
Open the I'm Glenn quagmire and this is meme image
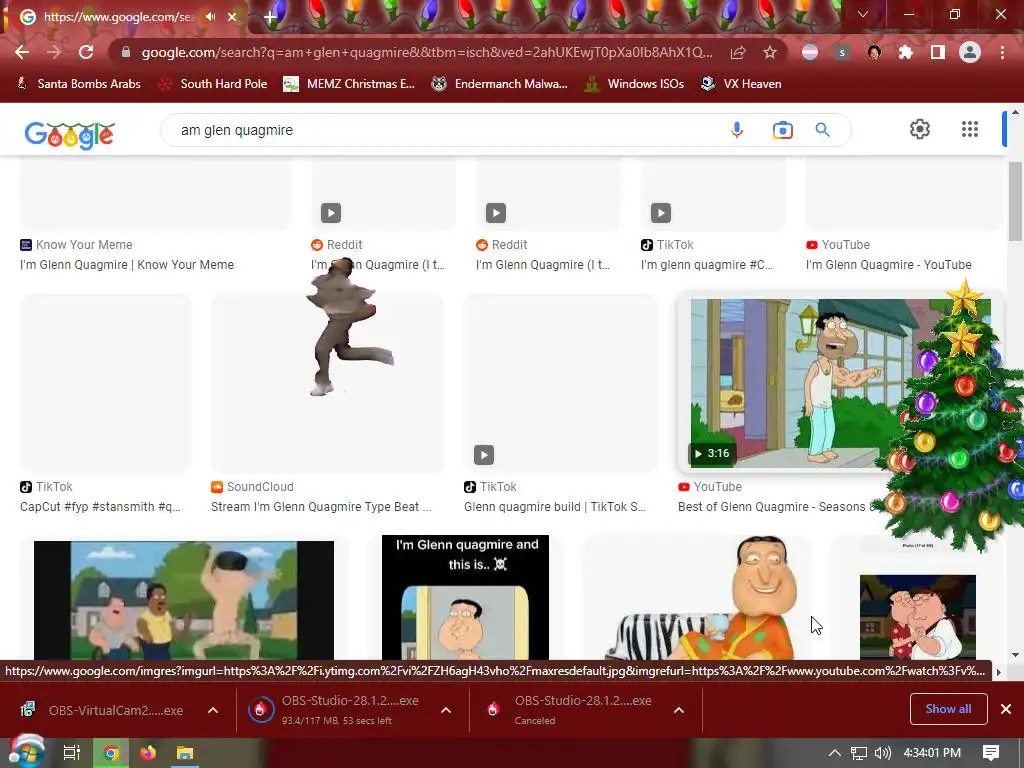tap(465, 598)
